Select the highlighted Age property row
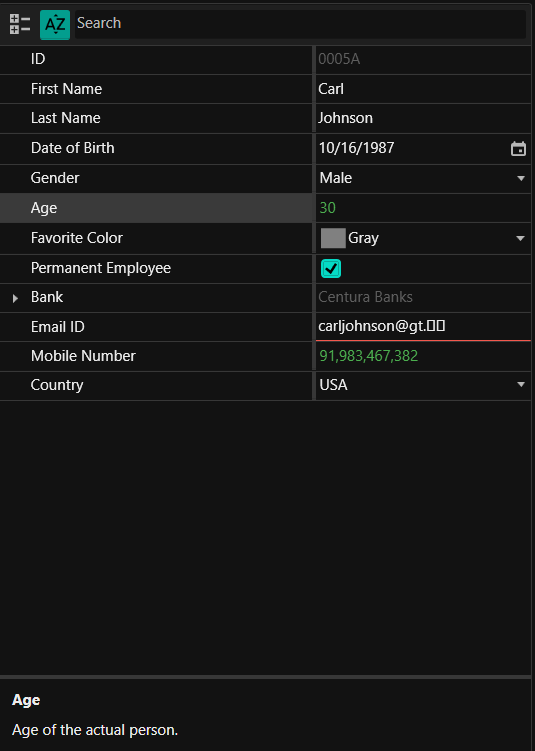 [156, 208]
